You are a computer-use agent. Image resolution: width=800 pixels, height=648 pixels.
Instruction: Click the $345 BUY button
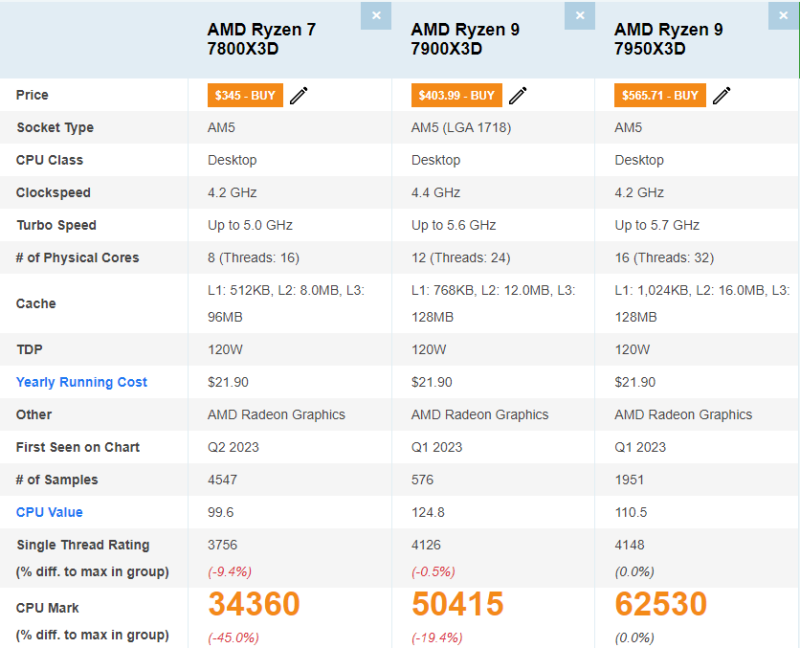[x=244, y=95]
